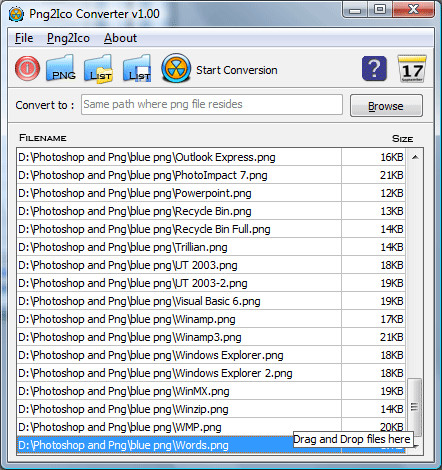Open the PNG folder add icon
442x470 pixels.
61,68
